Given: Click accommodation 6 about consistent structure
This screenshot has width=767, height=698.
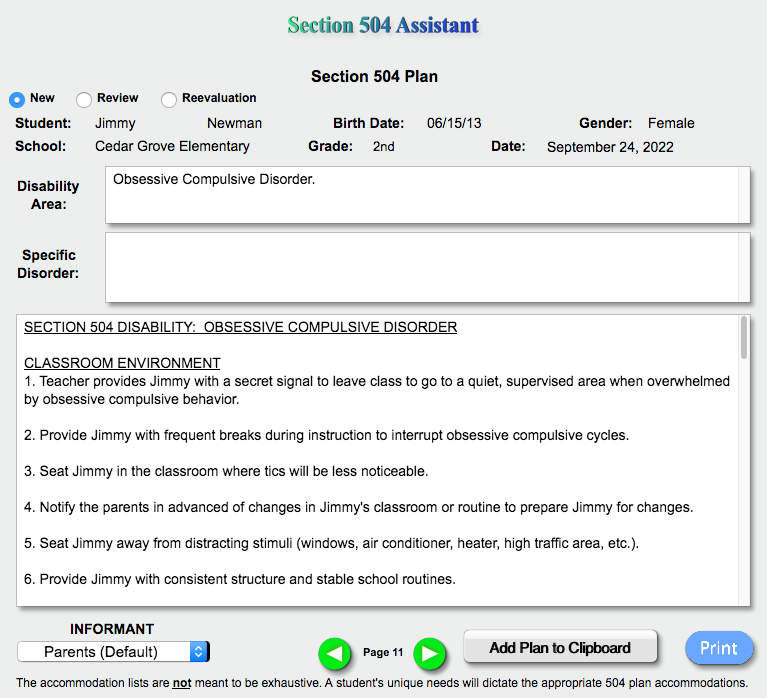Looking at the screenshot, I should pos(240,579).
